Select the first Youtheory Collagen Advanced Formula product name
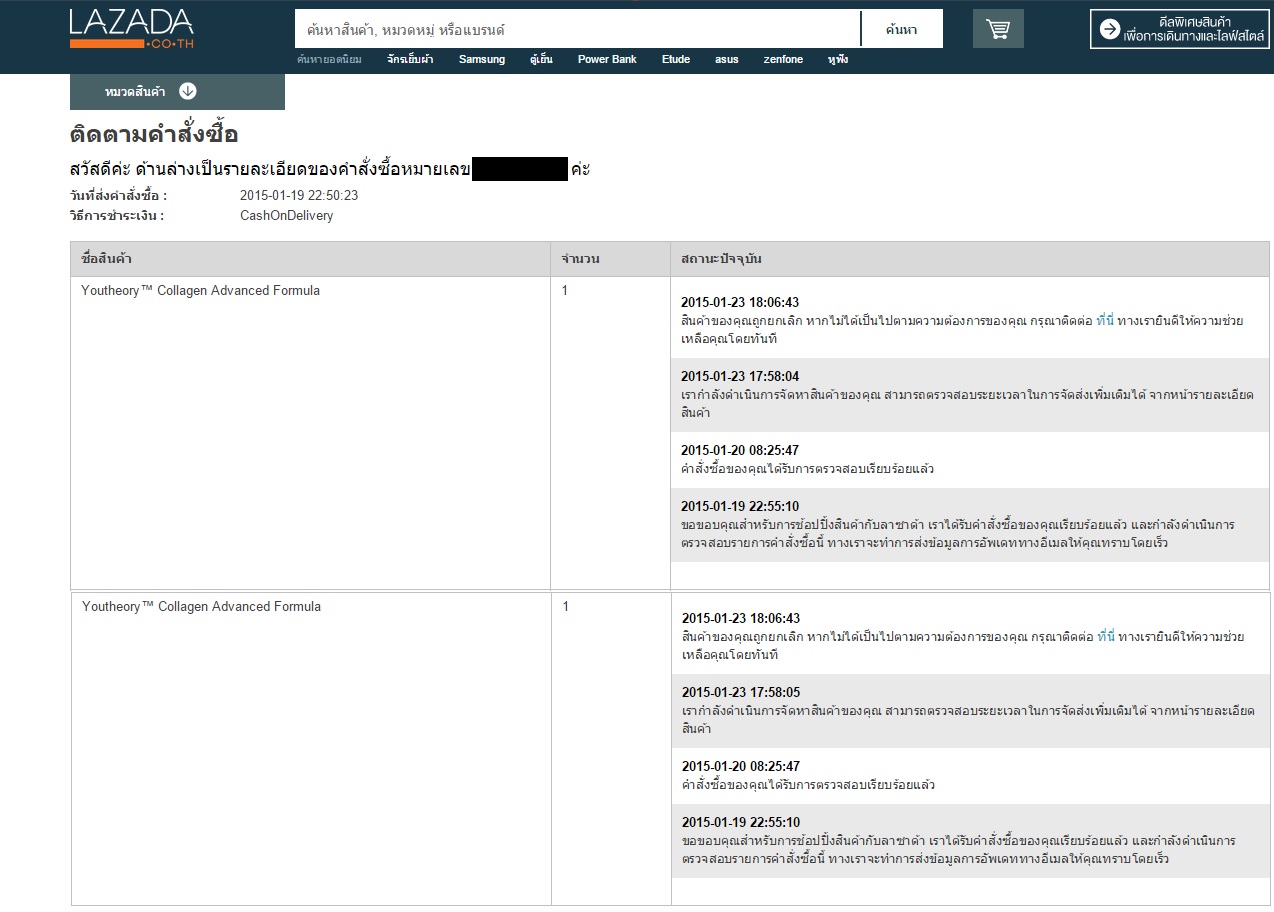Screen dimensions: 1274x912 [x=200, y=291]
